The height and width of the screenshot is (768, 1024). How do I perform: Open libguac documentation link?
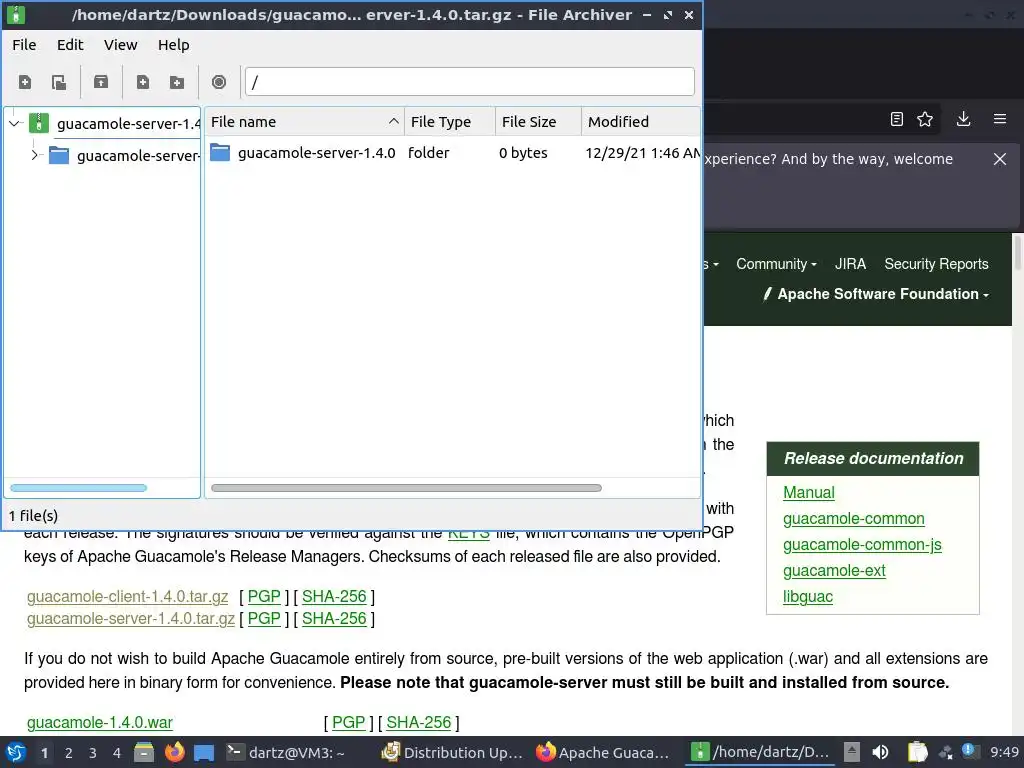coord(808,597)
